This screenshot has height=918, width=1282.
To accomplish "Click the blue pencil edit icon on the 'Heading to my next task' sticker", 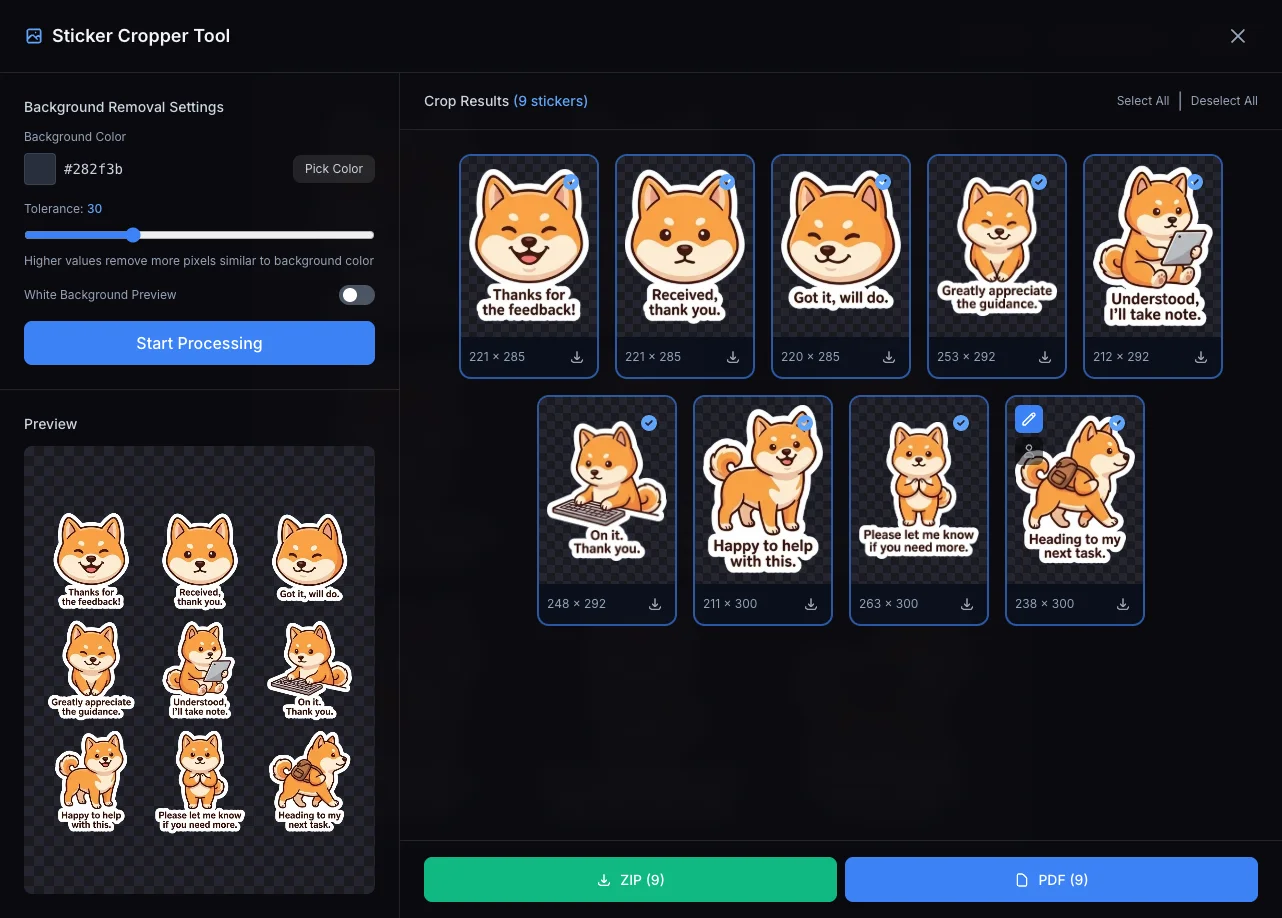I will pos(1029,419).
